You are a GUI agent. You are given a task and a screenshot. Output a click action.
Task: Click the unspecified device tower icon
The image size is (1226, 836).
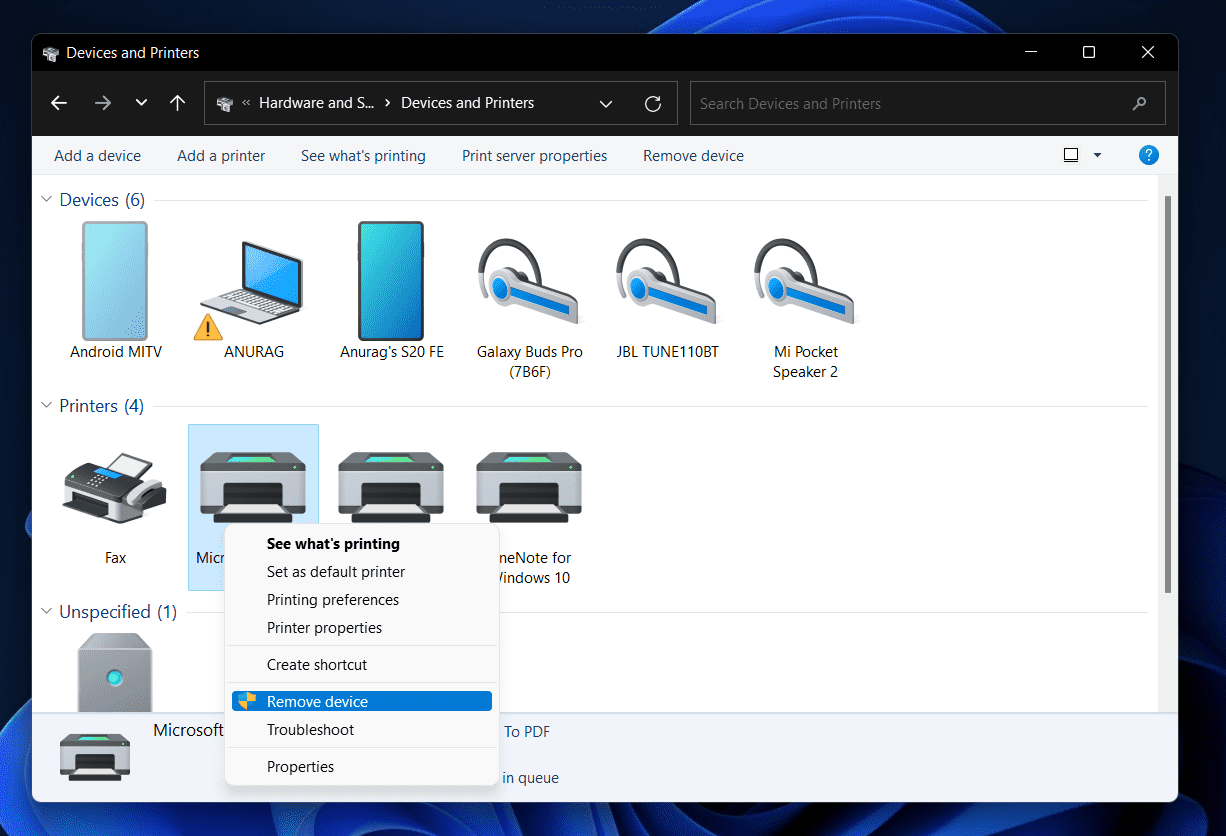pyautogui.click(x=115, y=672)
